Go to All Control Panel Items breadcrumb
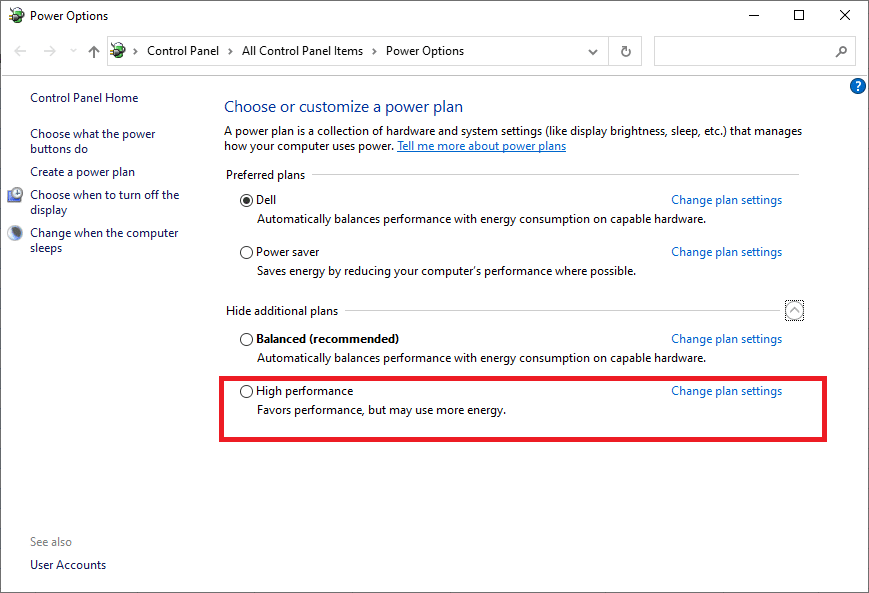The width and height of the screenshot is (869, 593). click(x=302, y=51)
